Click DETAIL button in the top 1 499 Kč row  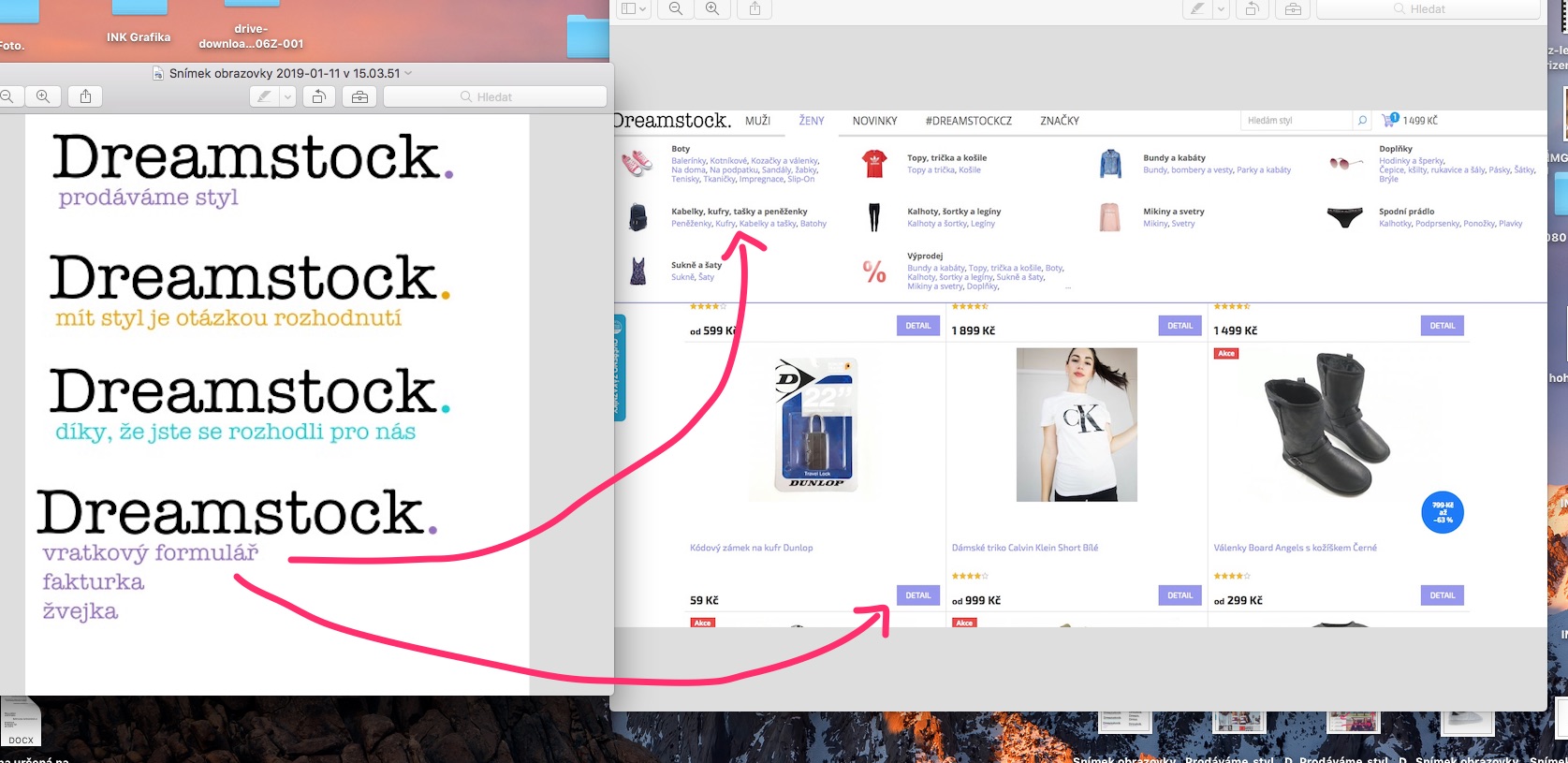1443,326
